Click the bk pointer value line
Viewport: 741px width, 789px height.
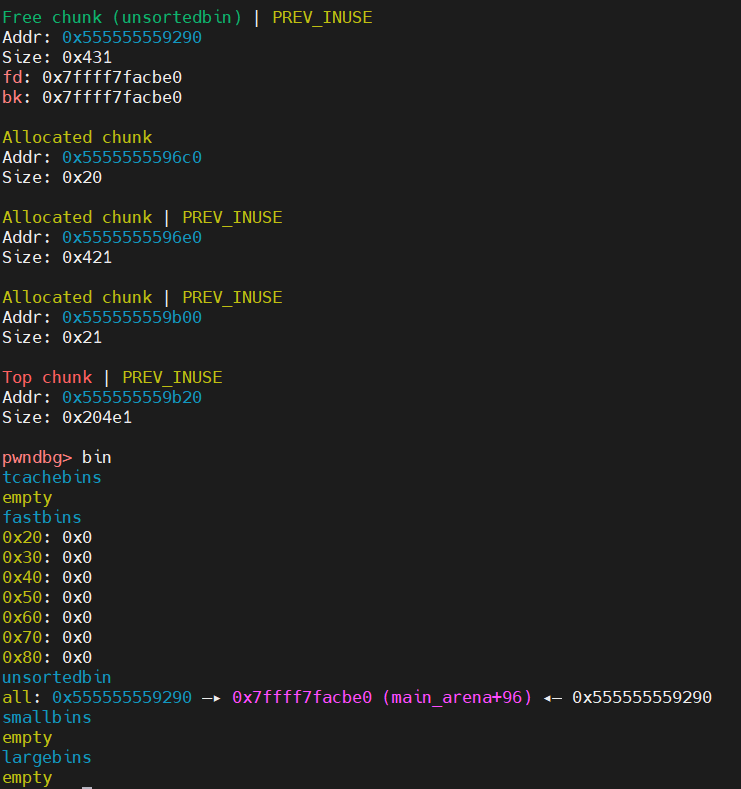tap(111, 97)
